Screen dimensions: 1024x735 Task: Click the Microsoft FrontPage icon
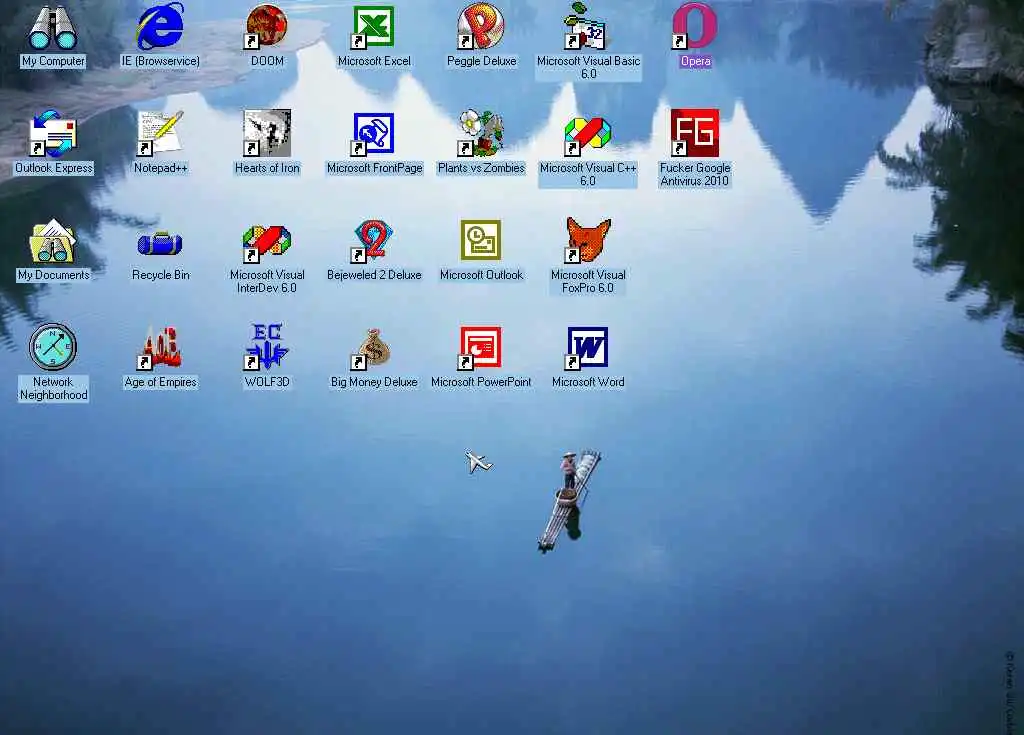click(374, 134)
